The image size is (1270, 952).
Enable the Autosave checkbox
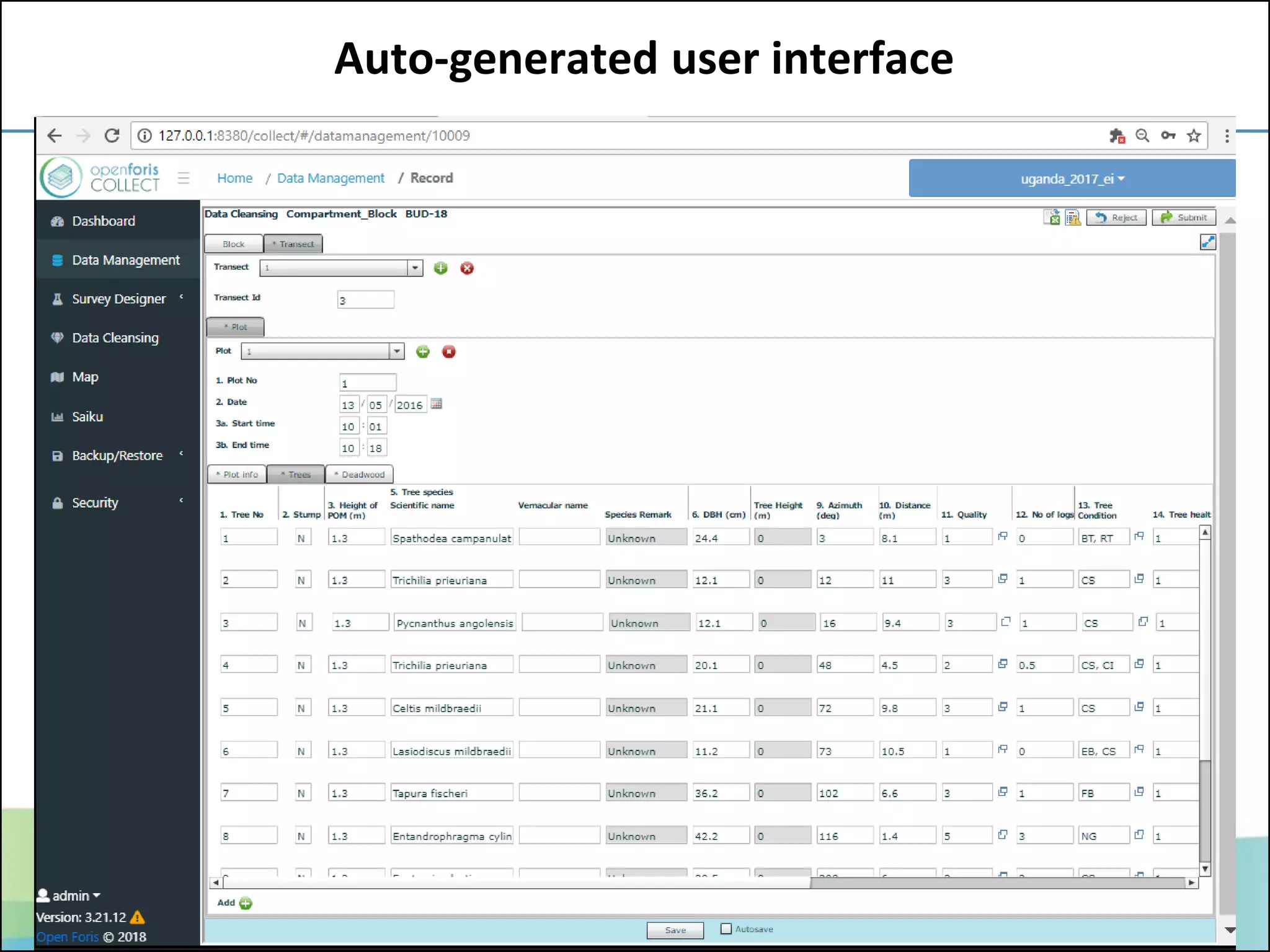726,928
